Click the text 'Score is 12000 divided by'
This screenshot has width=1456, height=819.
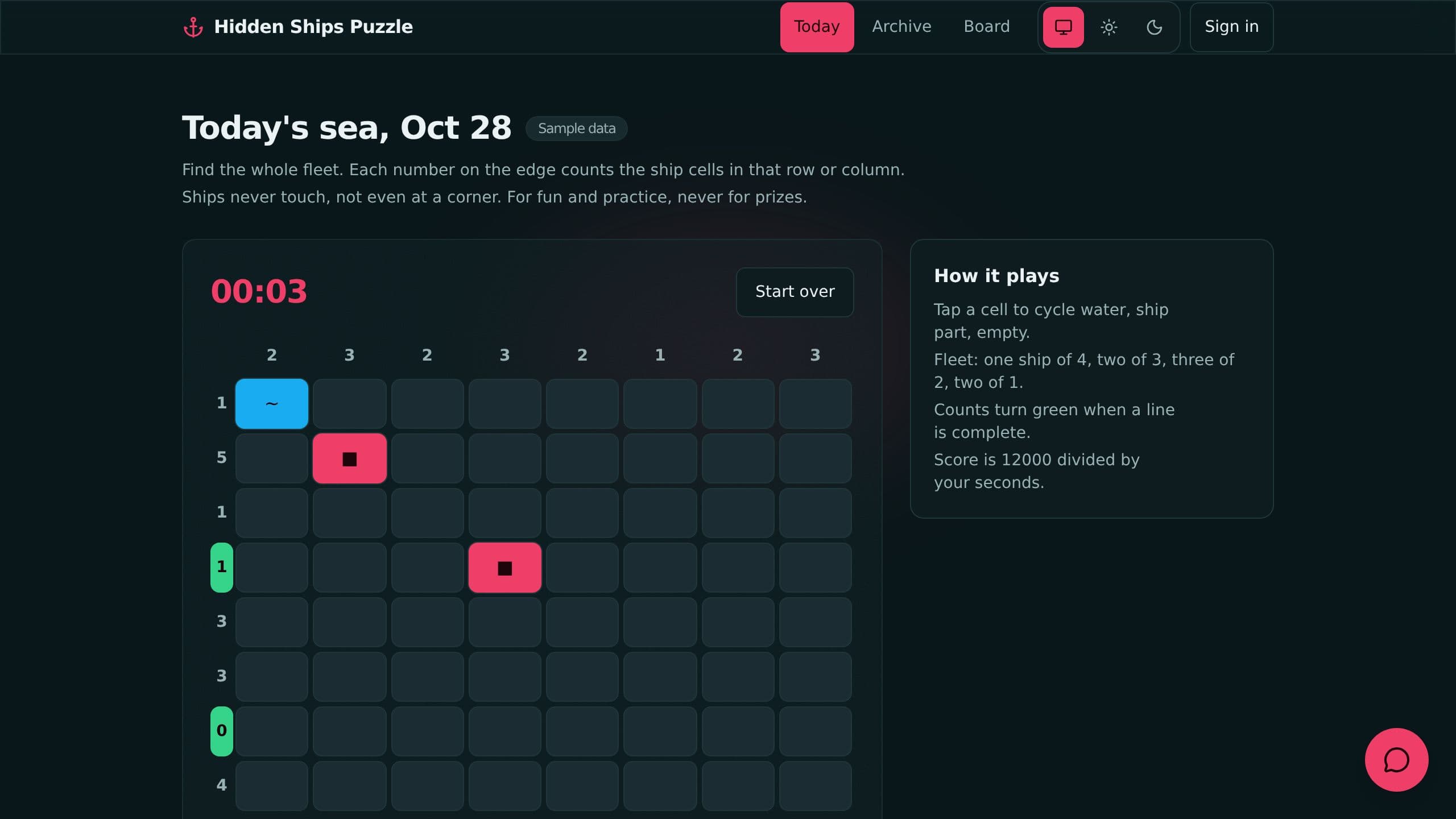click(1036, 460)
